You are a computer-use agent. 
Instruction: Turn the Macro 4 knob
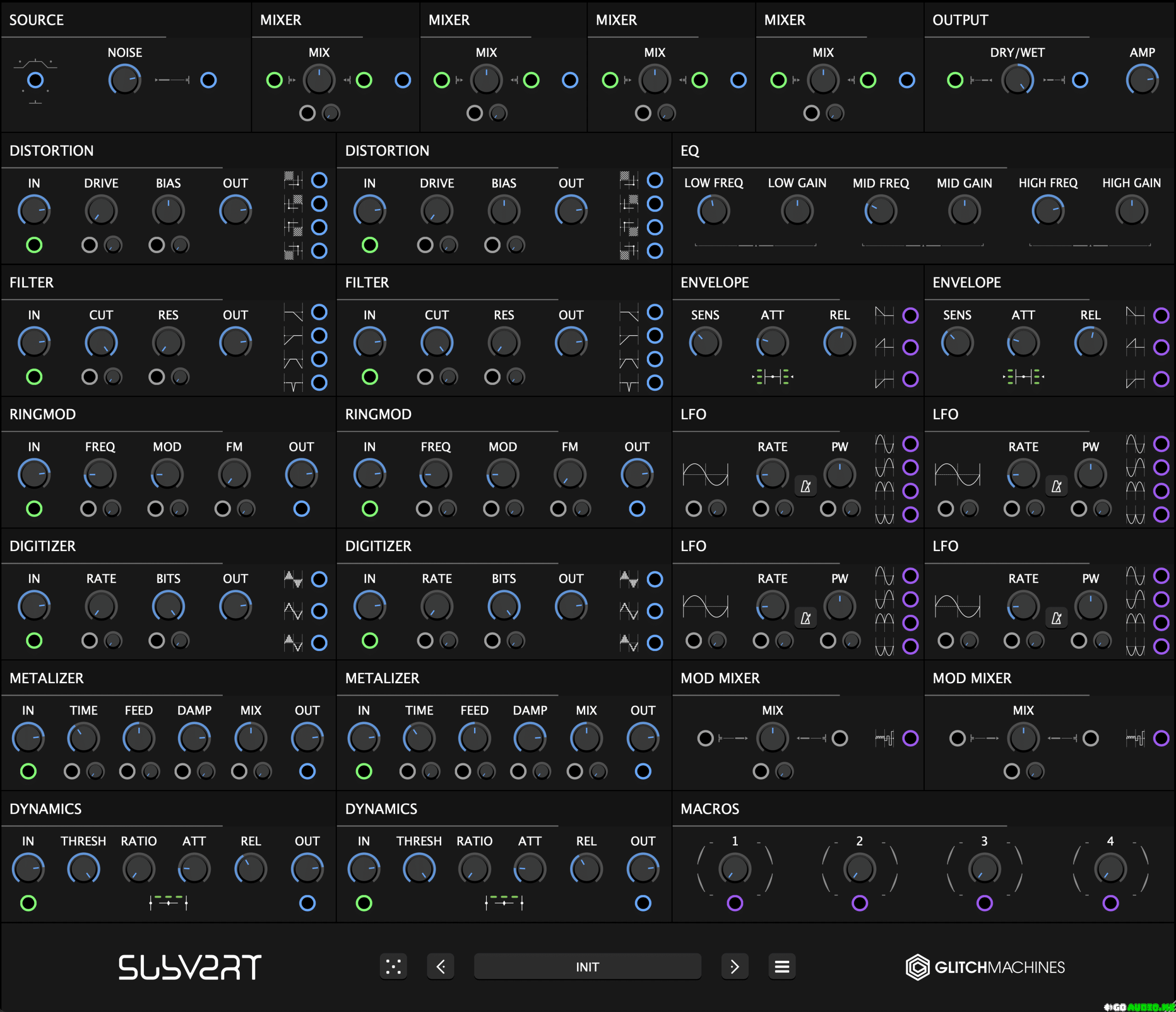click(1110, 868)
